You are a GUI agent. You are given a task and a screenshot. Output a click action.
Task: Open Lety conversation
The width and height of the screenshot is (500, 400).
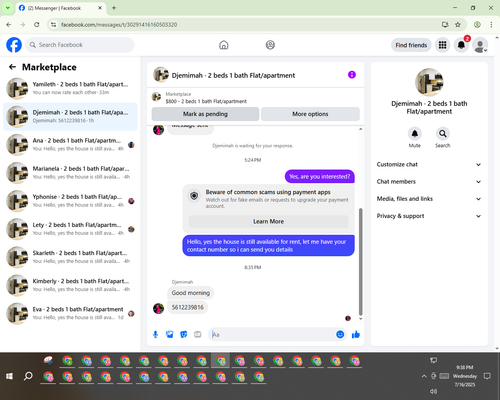70,229
